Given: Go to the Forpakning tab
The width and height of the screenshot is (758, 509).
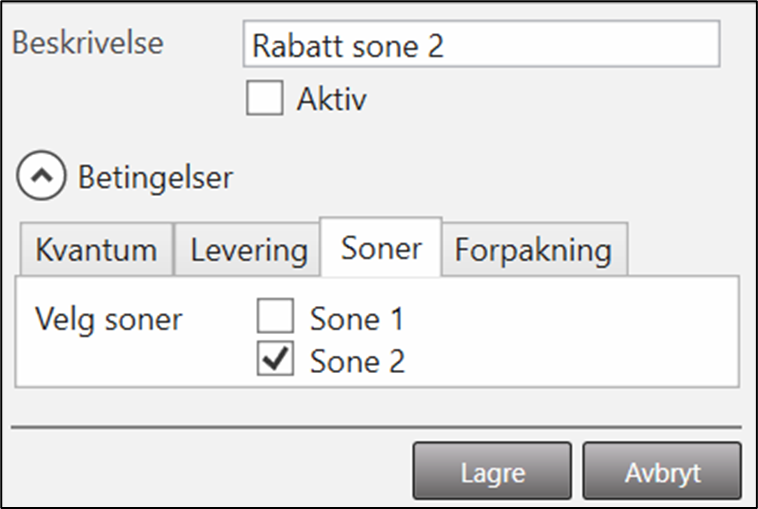Looking at the screenshot, I should point(533,250).
